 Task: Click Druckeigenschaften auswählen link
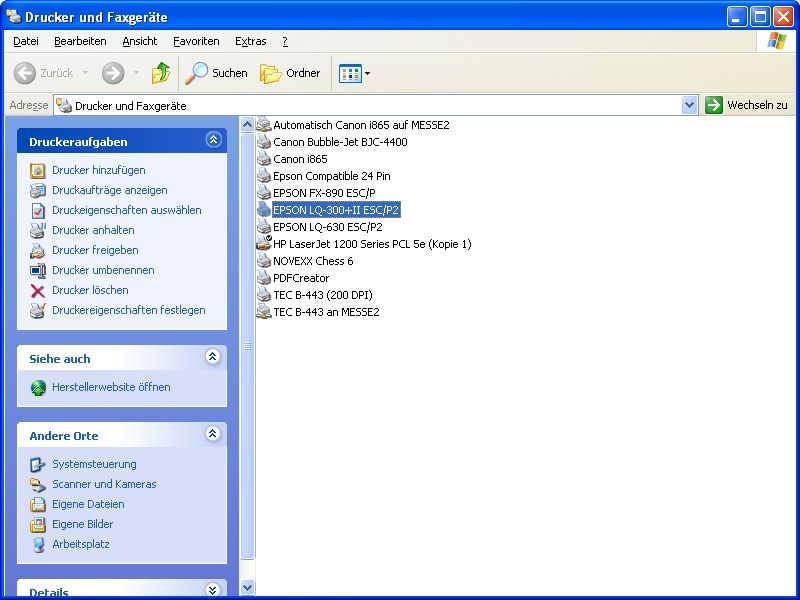click(x=127, y=210)
